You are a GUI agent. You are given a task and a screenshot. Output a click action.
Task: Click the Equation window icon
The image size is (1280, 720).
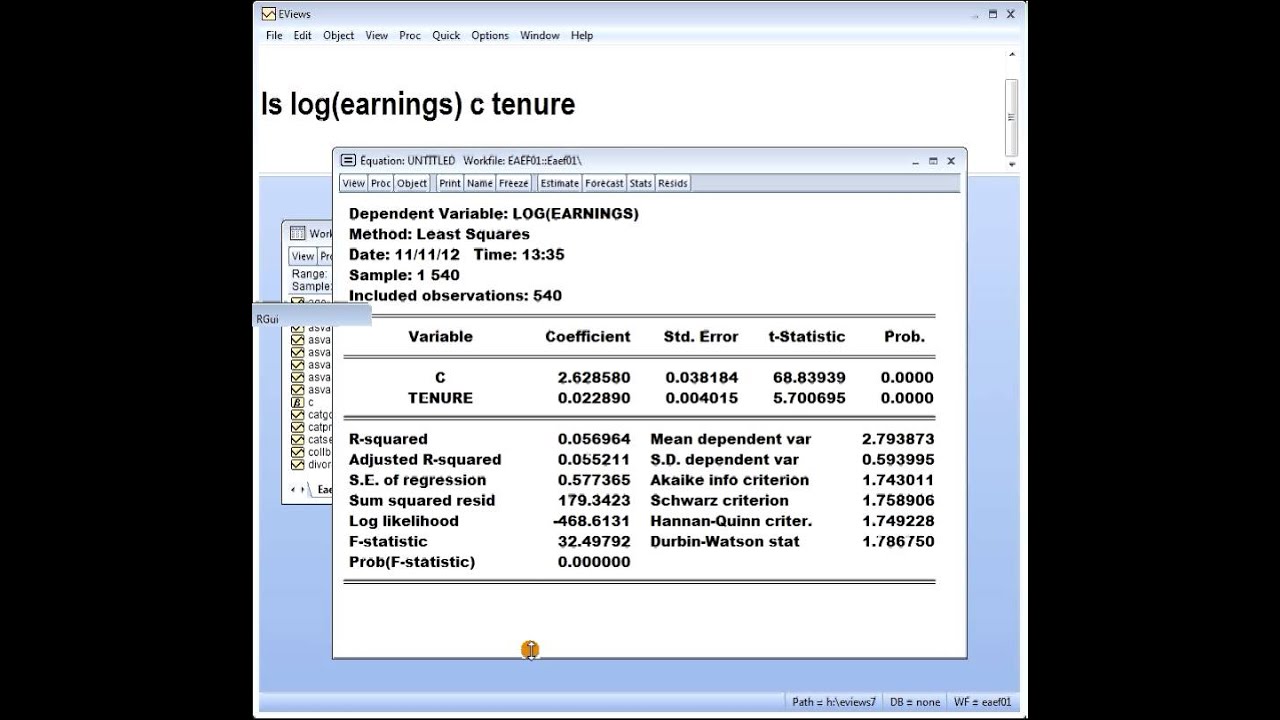point(348,160)
